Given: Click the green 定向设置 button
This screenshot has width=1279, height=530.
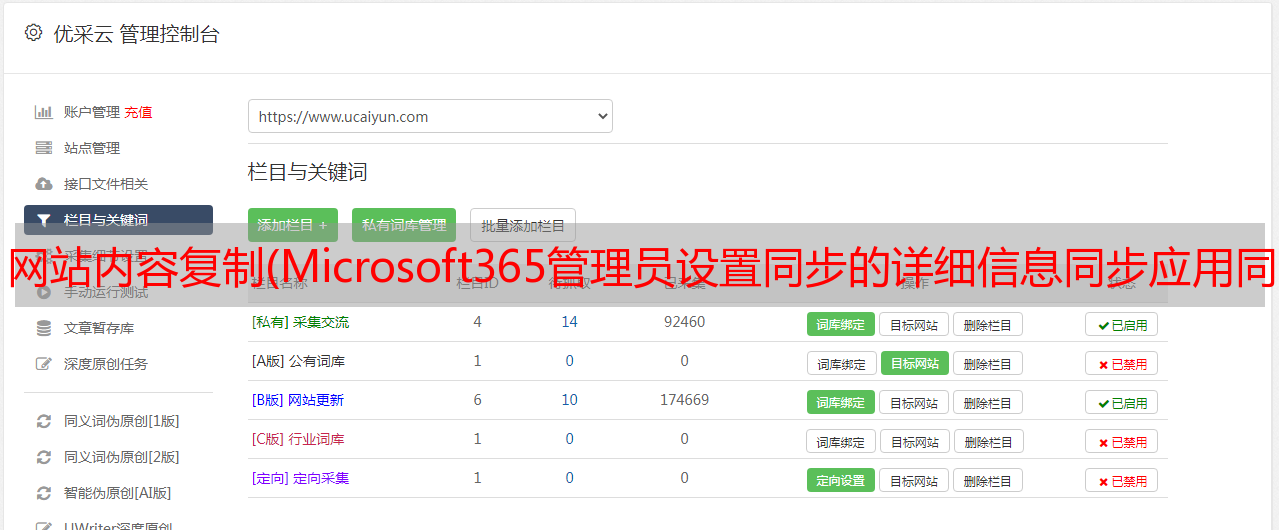Looking at the screenshot, I should (841, 480).
